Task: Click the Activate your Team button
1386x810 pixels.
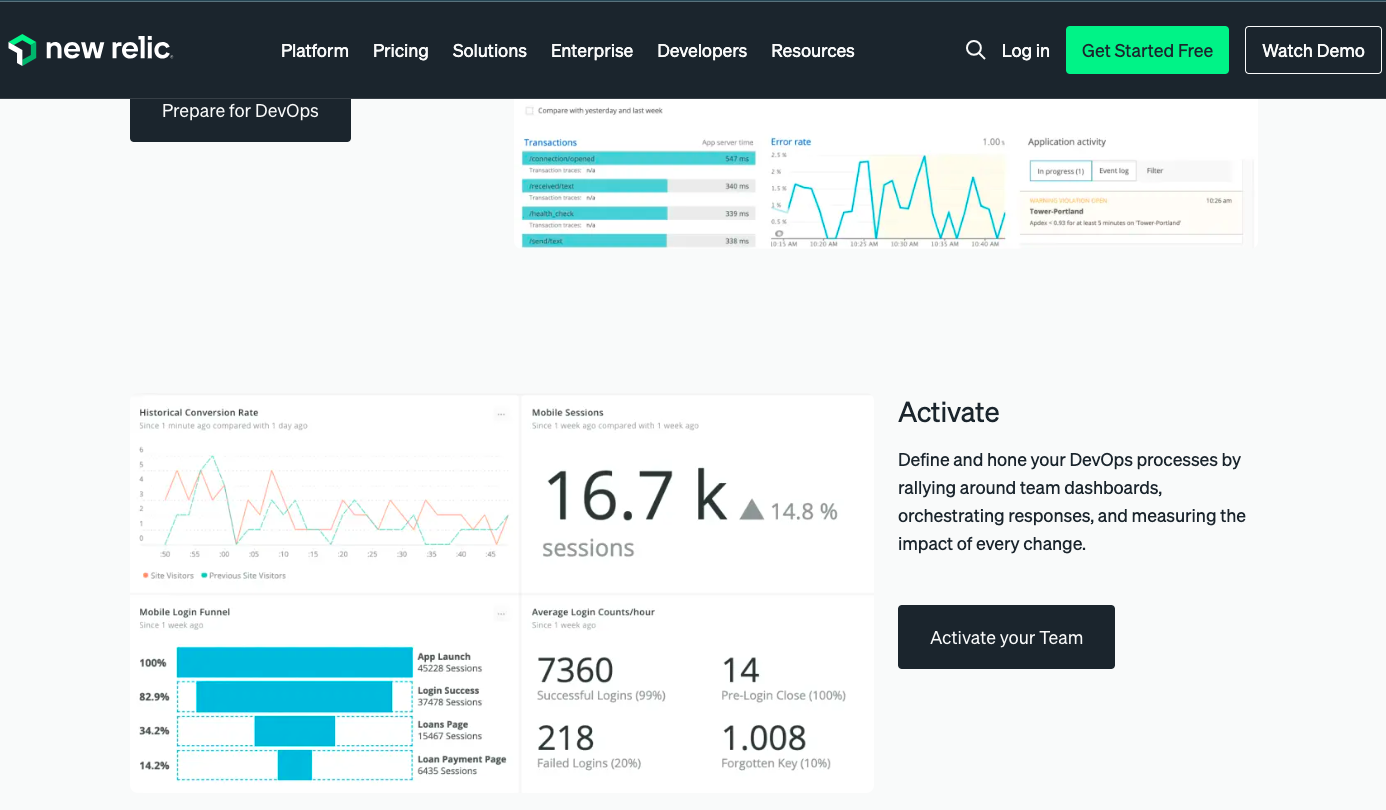Action: point(1006,637)
